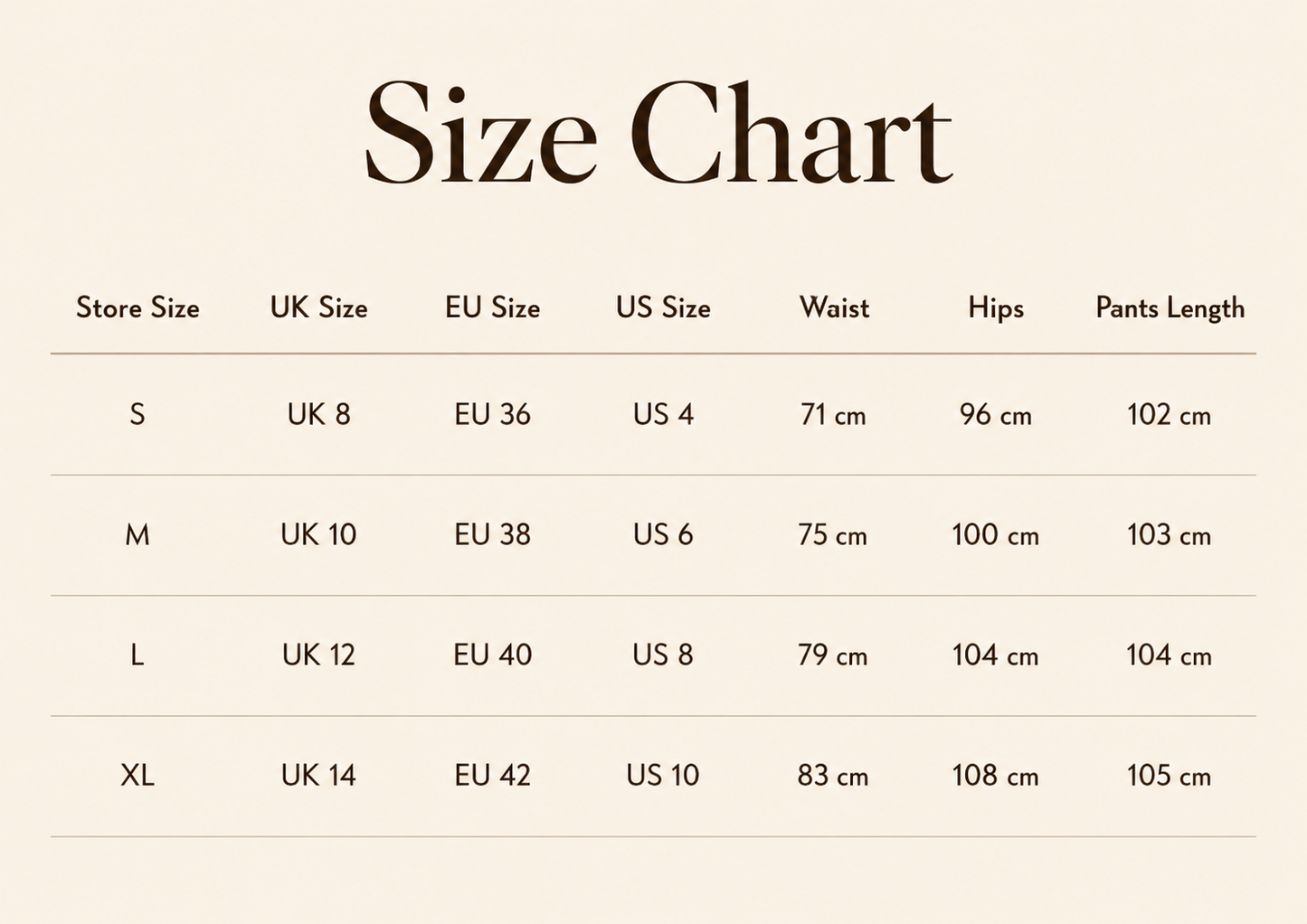Click the S store size cell

(x=137, y=414)
